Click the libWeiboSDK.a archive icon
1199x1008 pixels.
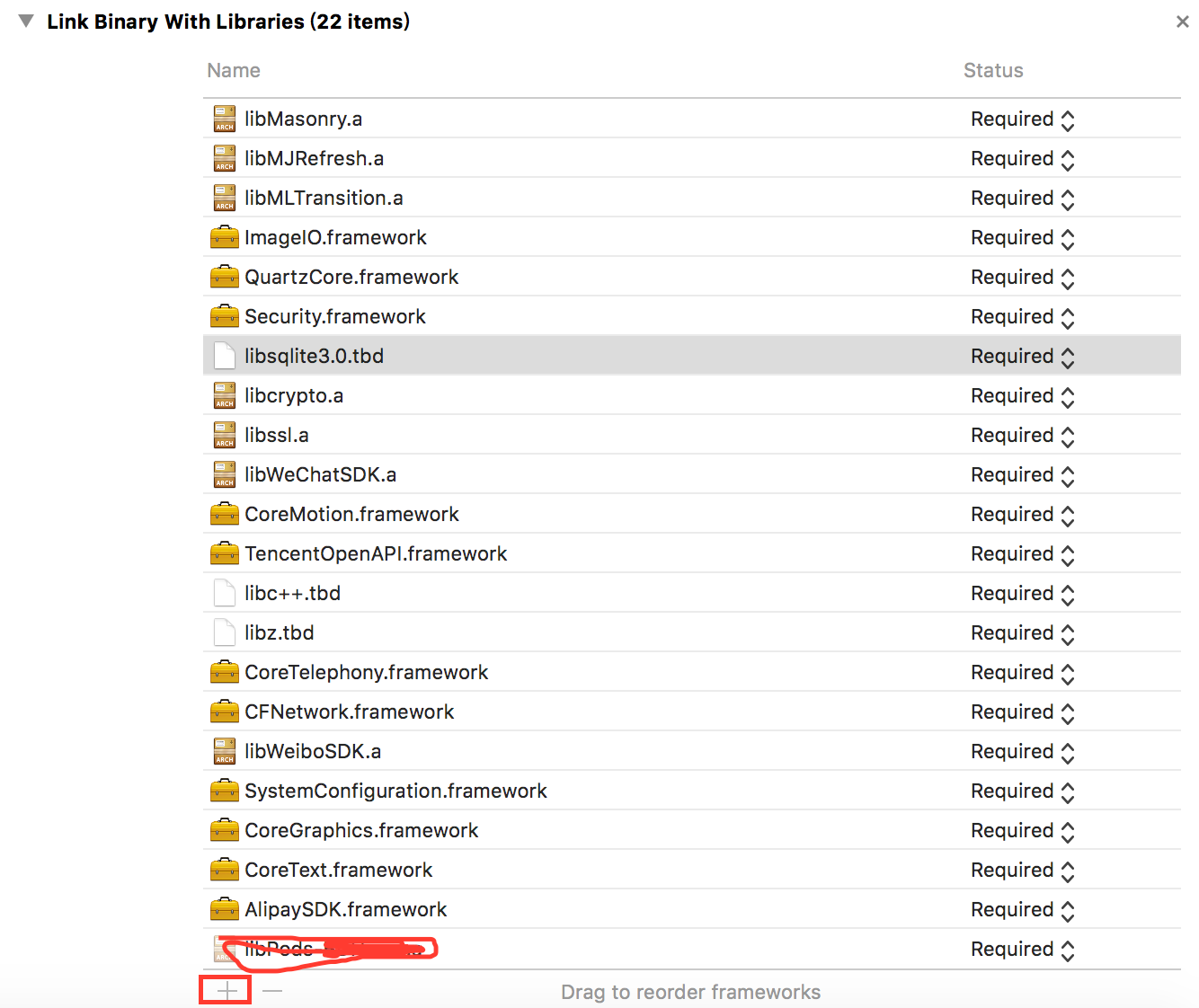click(x=225, y=751)
